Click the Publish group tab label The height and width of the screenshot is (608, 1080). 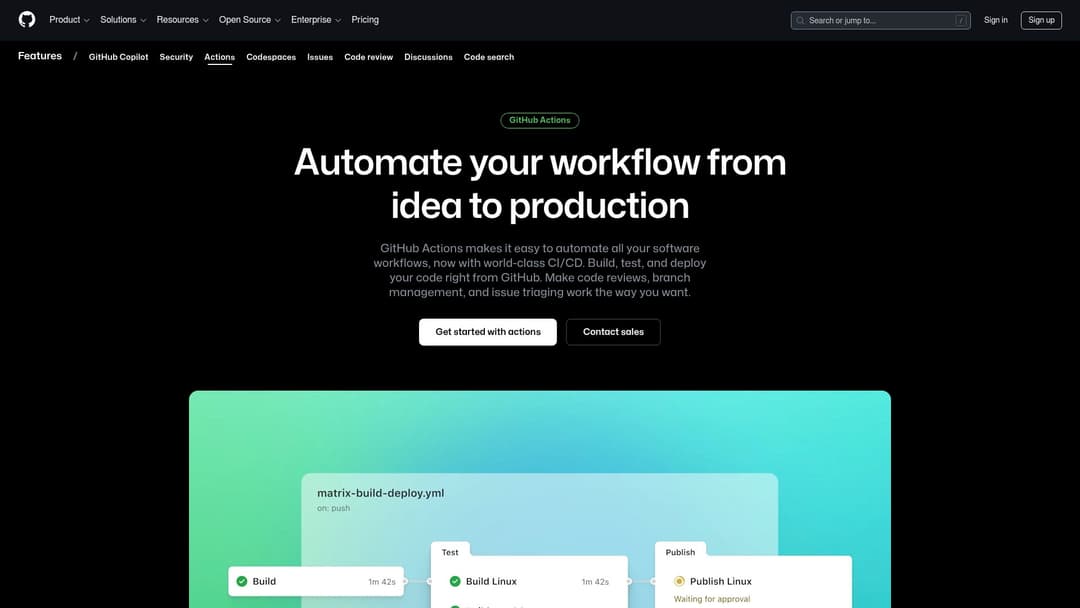(x=680, y=552)
